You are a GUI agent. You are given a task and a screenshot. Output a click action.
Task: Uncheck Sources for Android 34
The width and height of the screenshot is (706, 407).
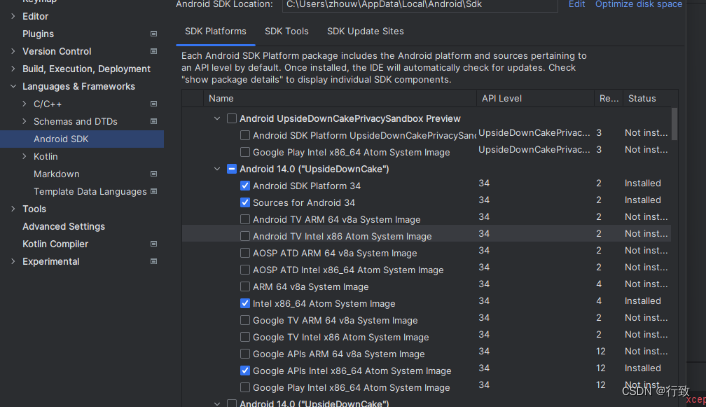click(x=245, y=203)
